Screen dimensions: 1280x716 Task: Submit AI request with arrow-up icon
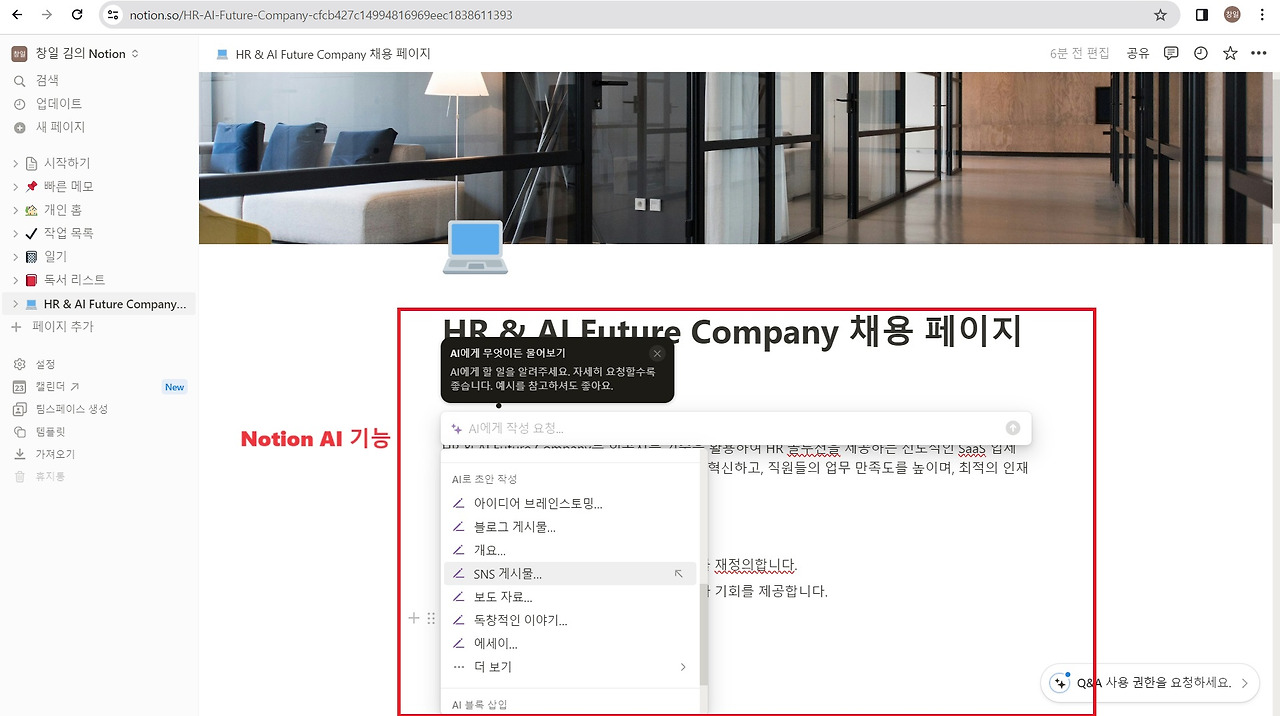point(1013,428)
